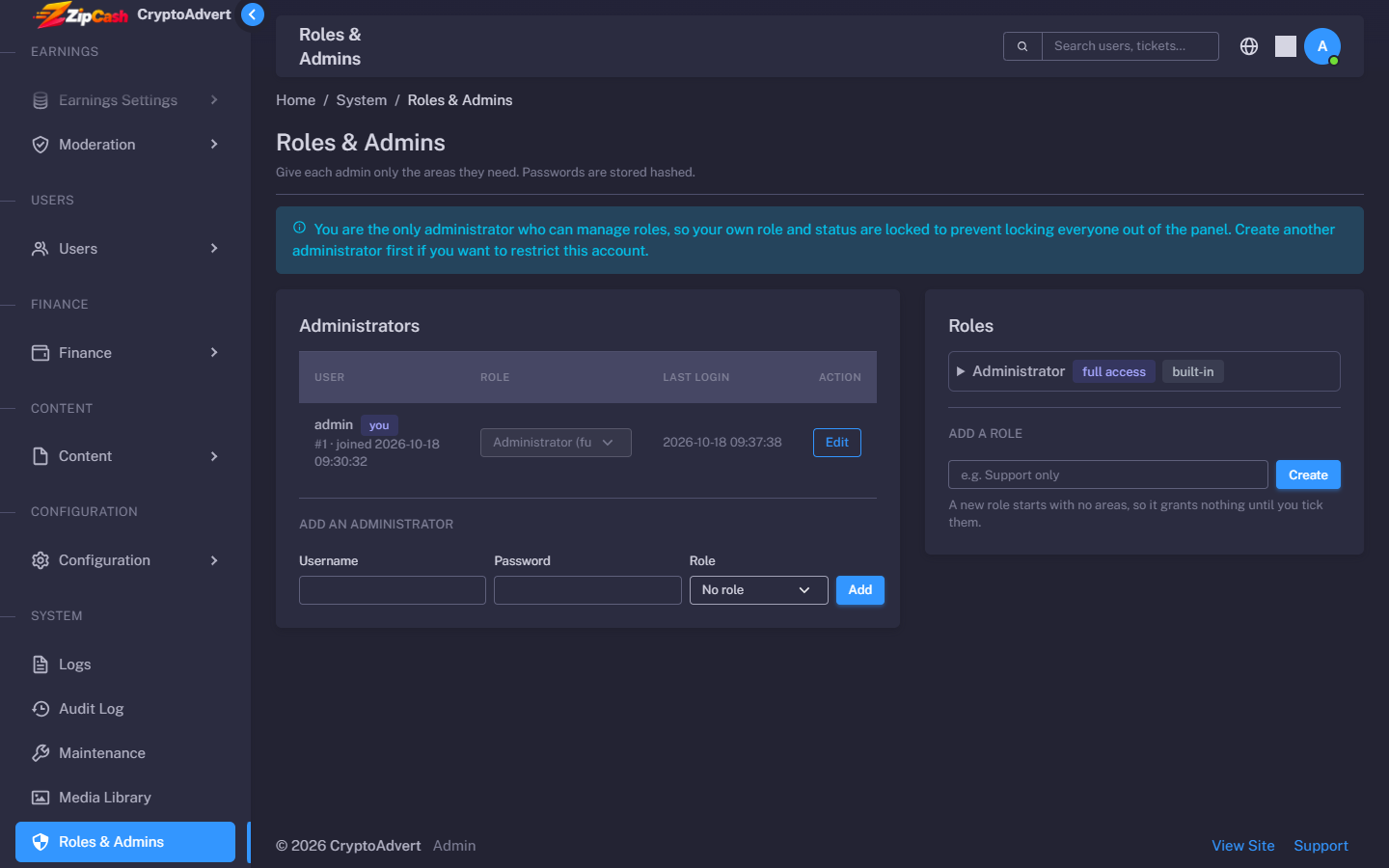The height and width of the screenshot is (868, 1389).
Task: Click the Logs document icon
Action: [x=41, y=665]
